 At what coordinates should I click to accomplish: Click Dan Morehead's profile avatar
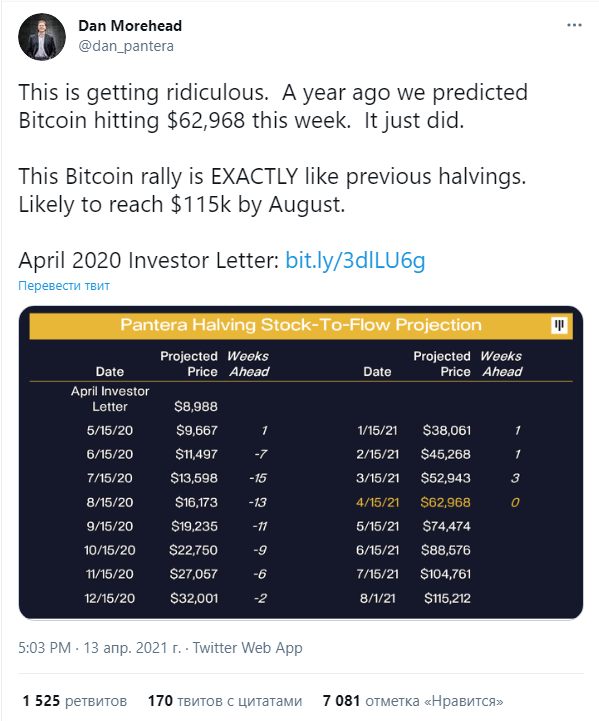[x=42, y=37]
